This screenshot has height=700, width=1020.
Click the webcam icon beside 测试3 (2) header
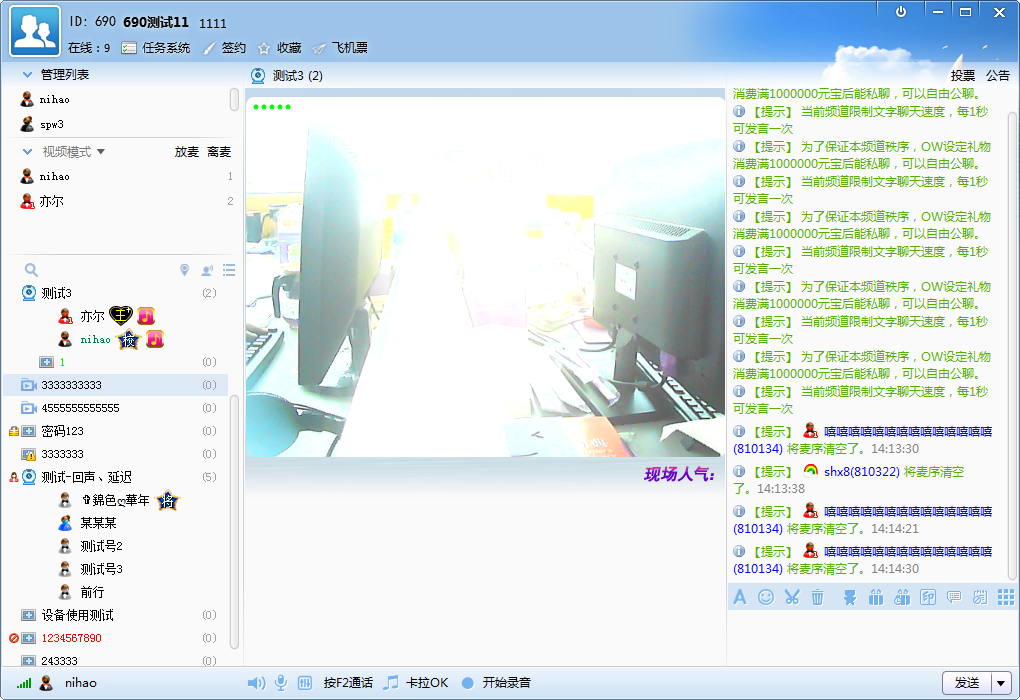(258, 75)
